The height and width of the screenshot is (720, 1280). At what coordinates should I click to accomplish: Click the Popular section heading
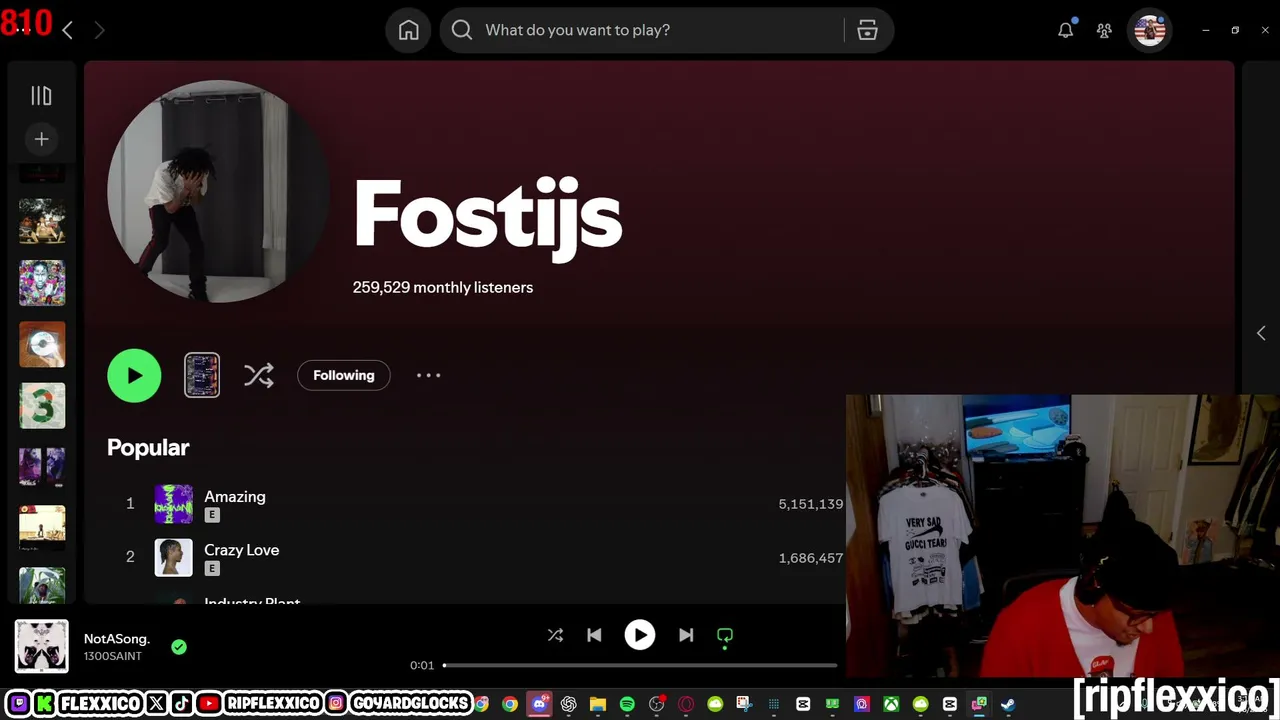click(x=148, y=447)
